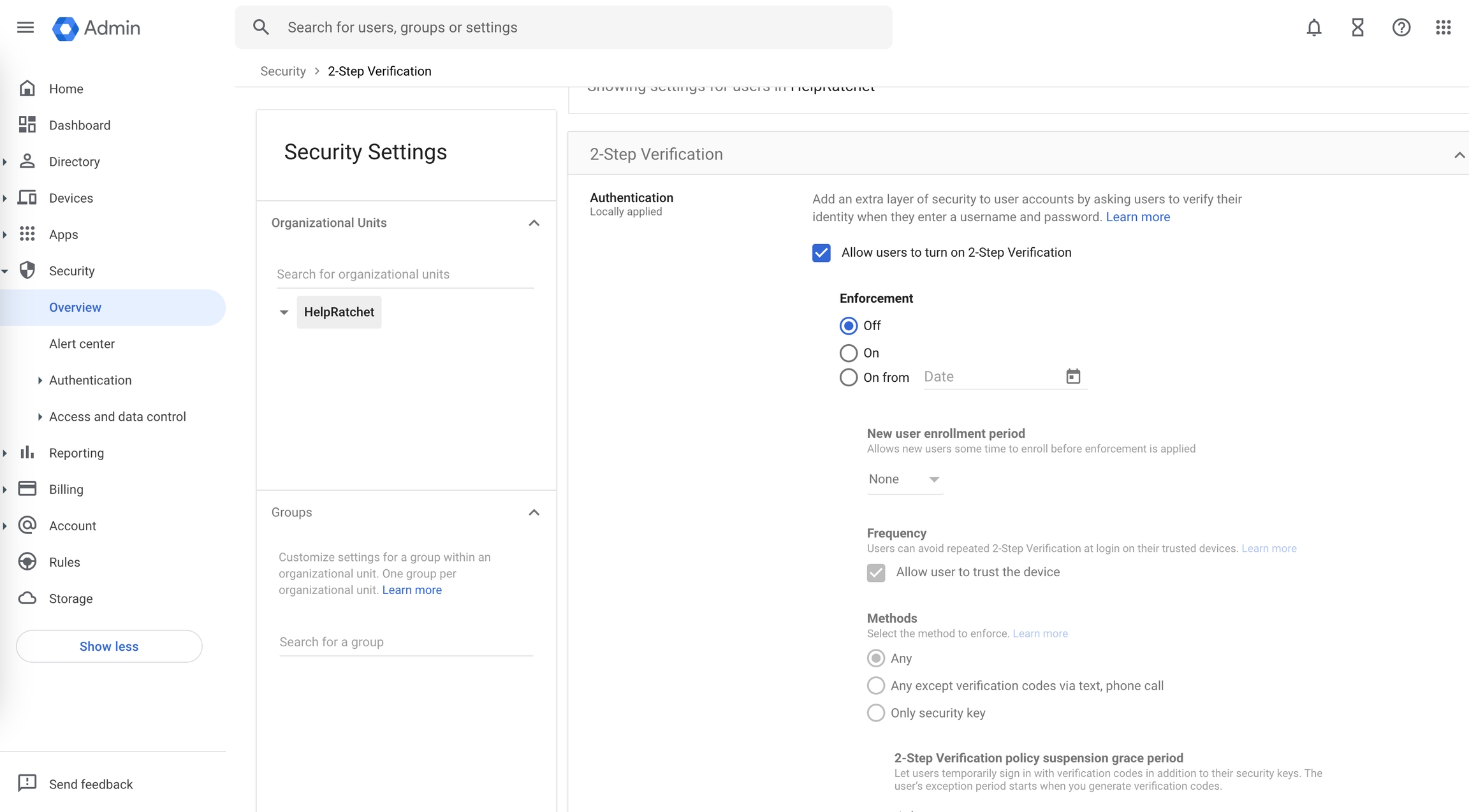Screen dimensions: 1469x812
Task: Click the help question mark icon
Action: point(1401,27)
